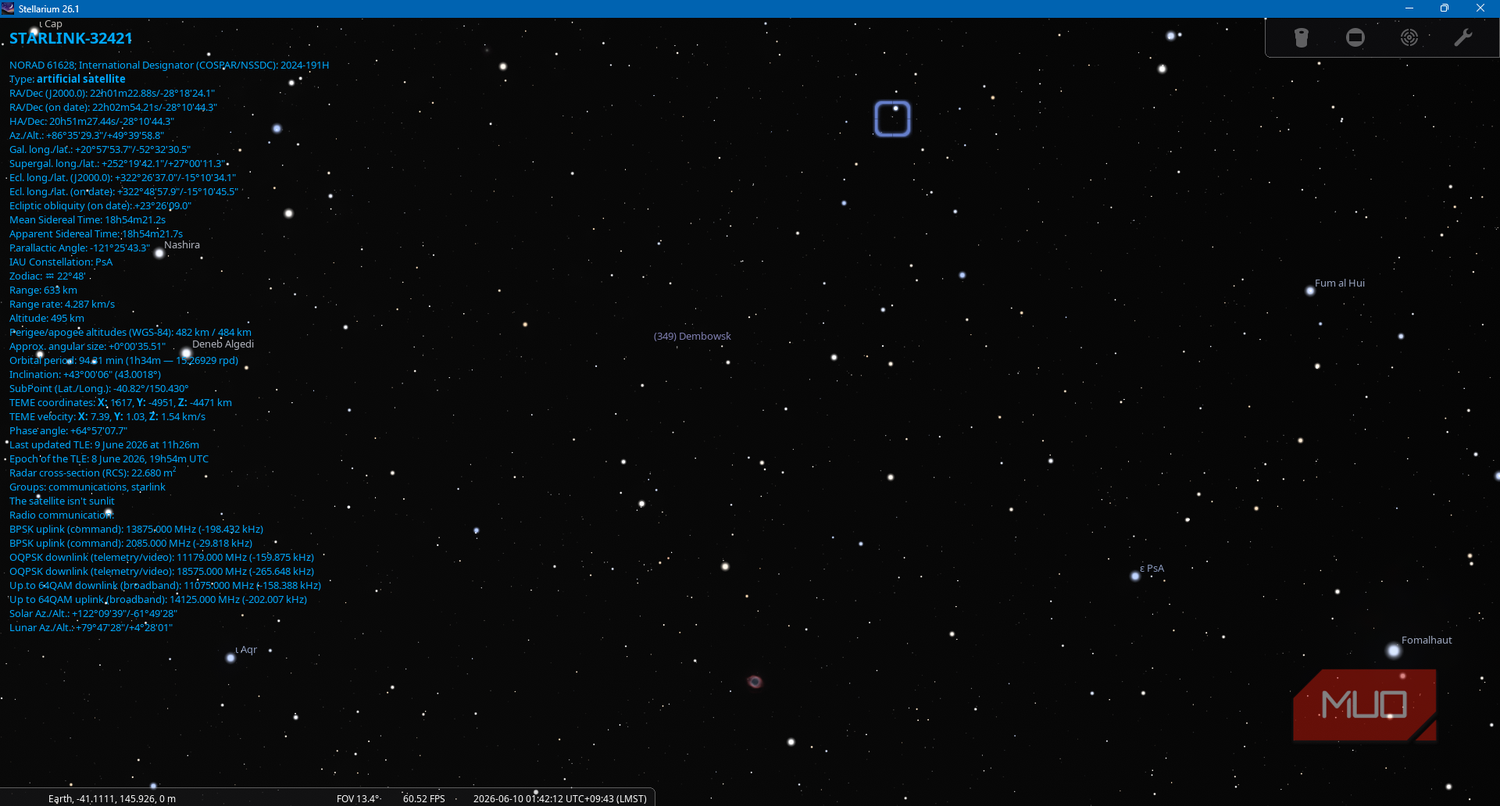Viewport: 1500px width, 806px height.
Task: Click the 'Inclination: +43°00'06"' line
Action: tap(85, 374)
